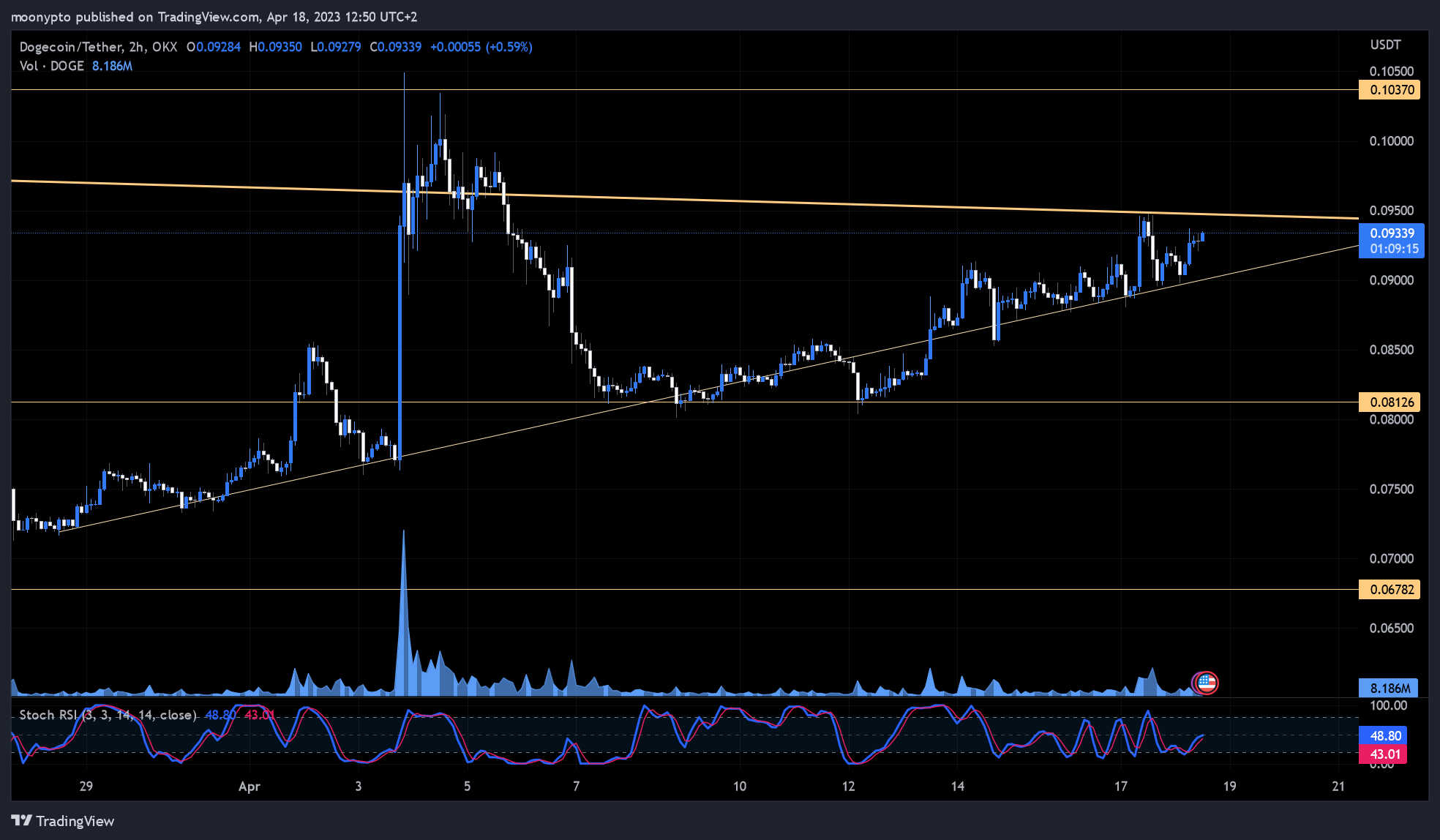Click the volume label 8.186M on axis

click(x=1389, y=688)
